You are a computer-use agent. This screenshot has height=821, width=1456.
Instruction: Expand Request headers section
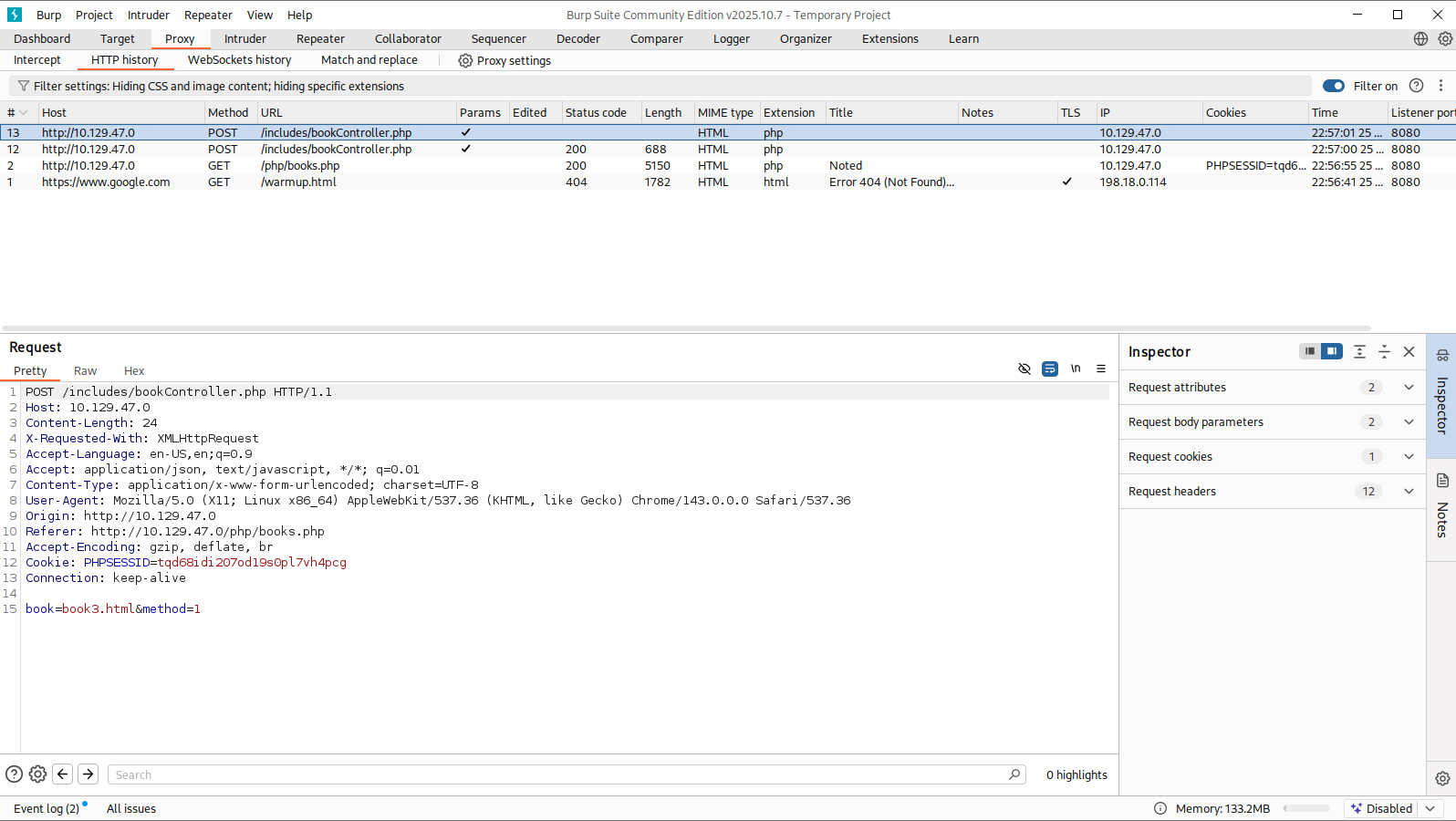pyautogui.click(x=1409, y=491)
